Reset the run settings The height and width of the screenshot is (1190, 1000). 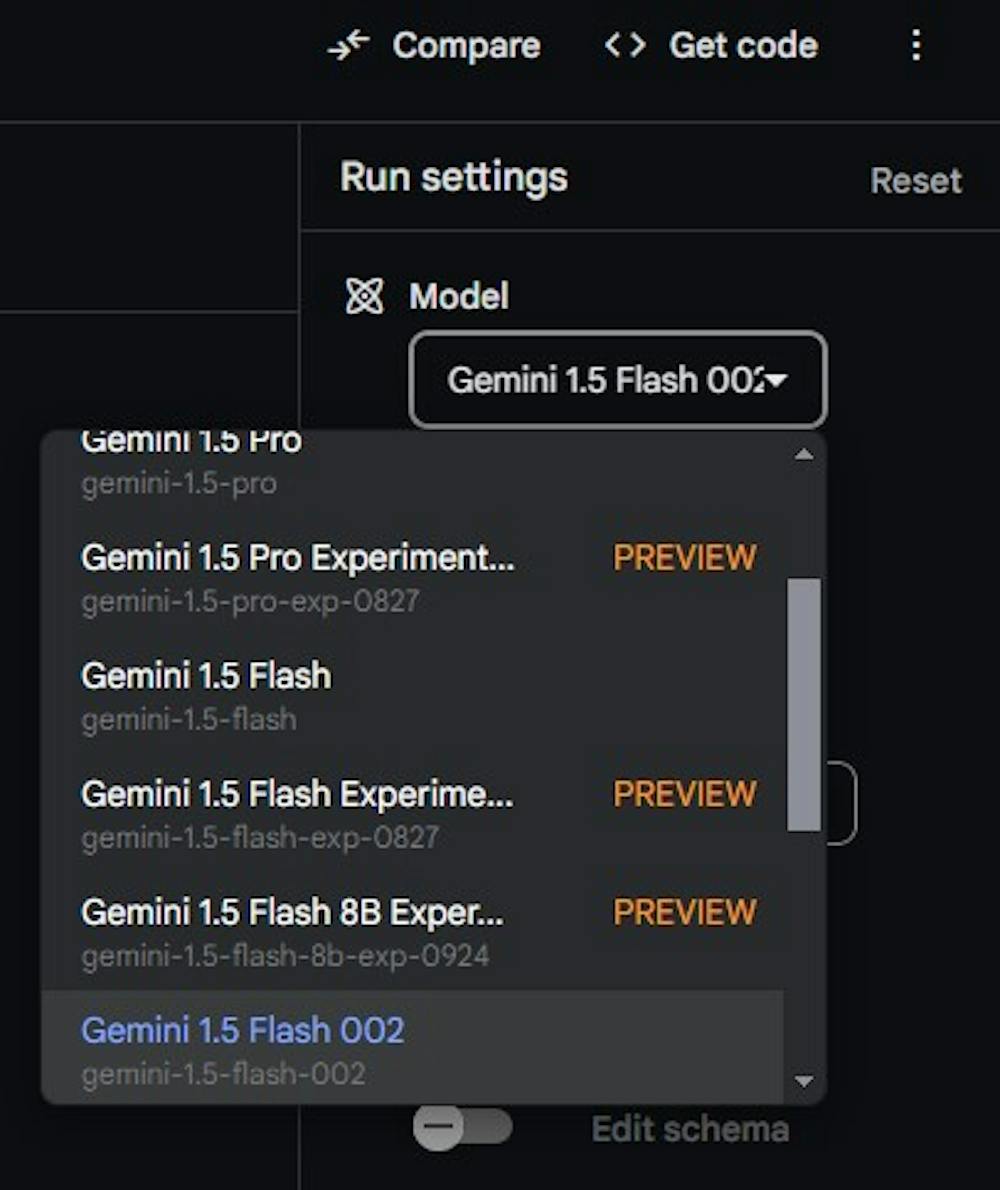(915, 181)
